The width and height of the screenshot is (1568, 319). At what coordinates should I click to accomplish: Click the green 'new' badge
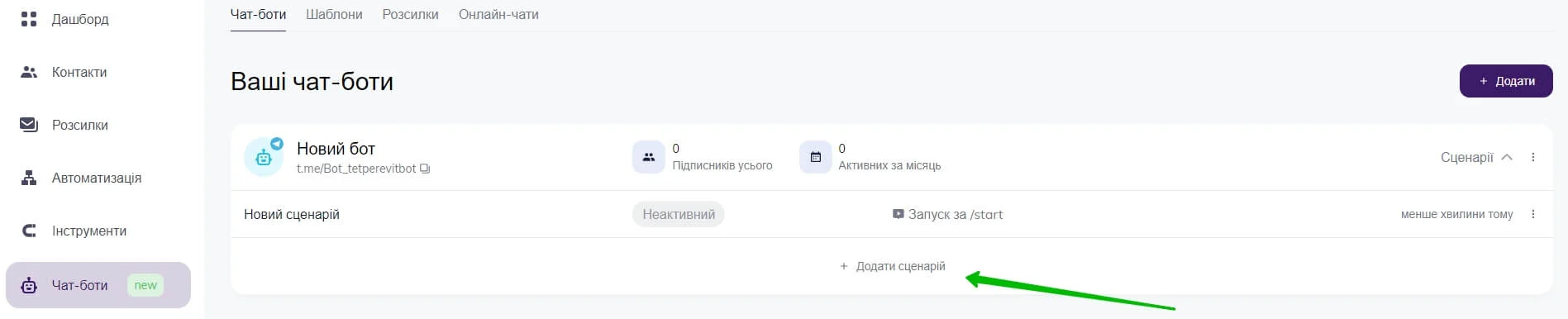point(145,285)
